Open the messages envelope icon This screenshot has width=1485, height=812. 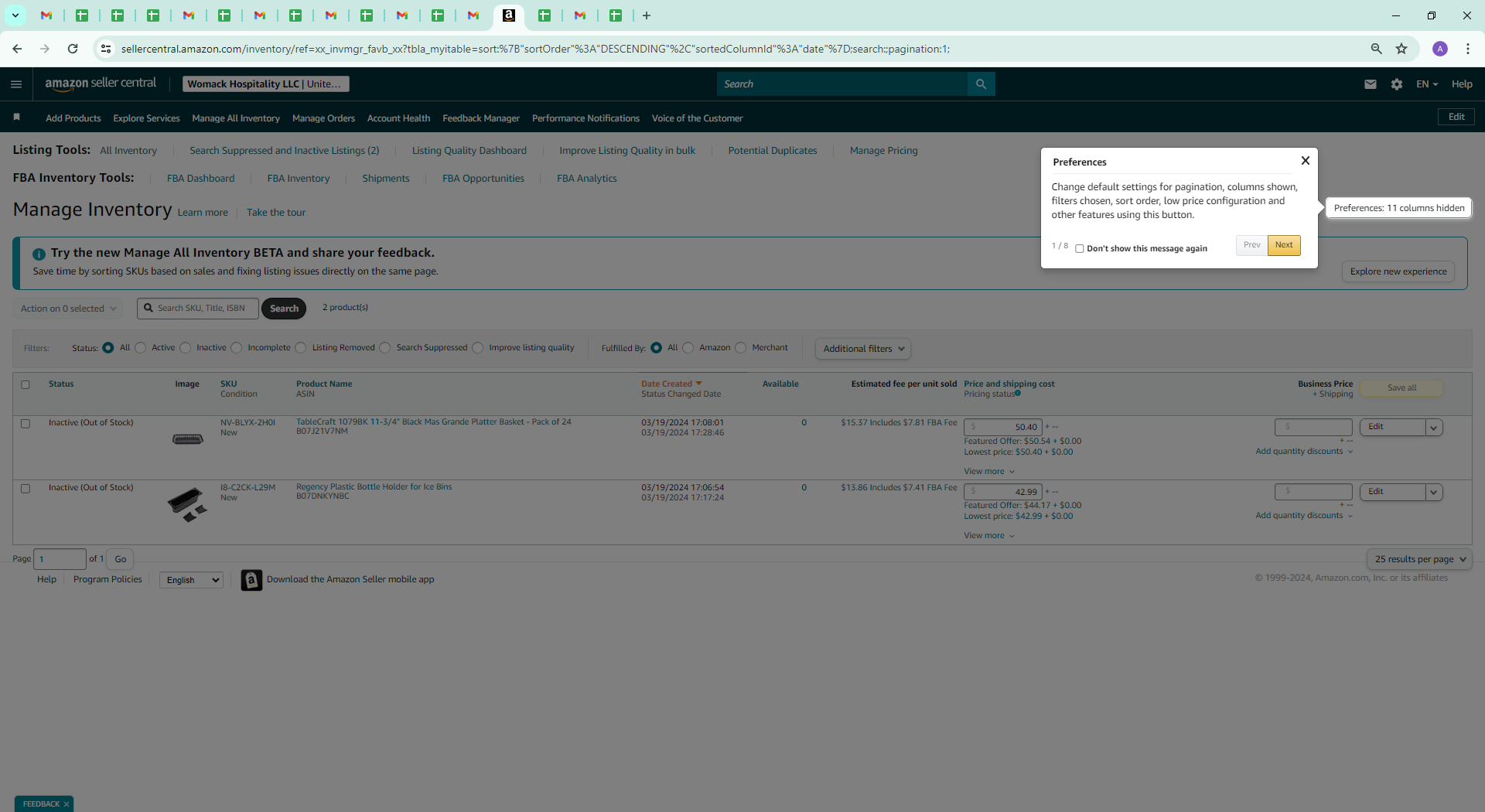pyautogui.click(x=1371, y=84)
